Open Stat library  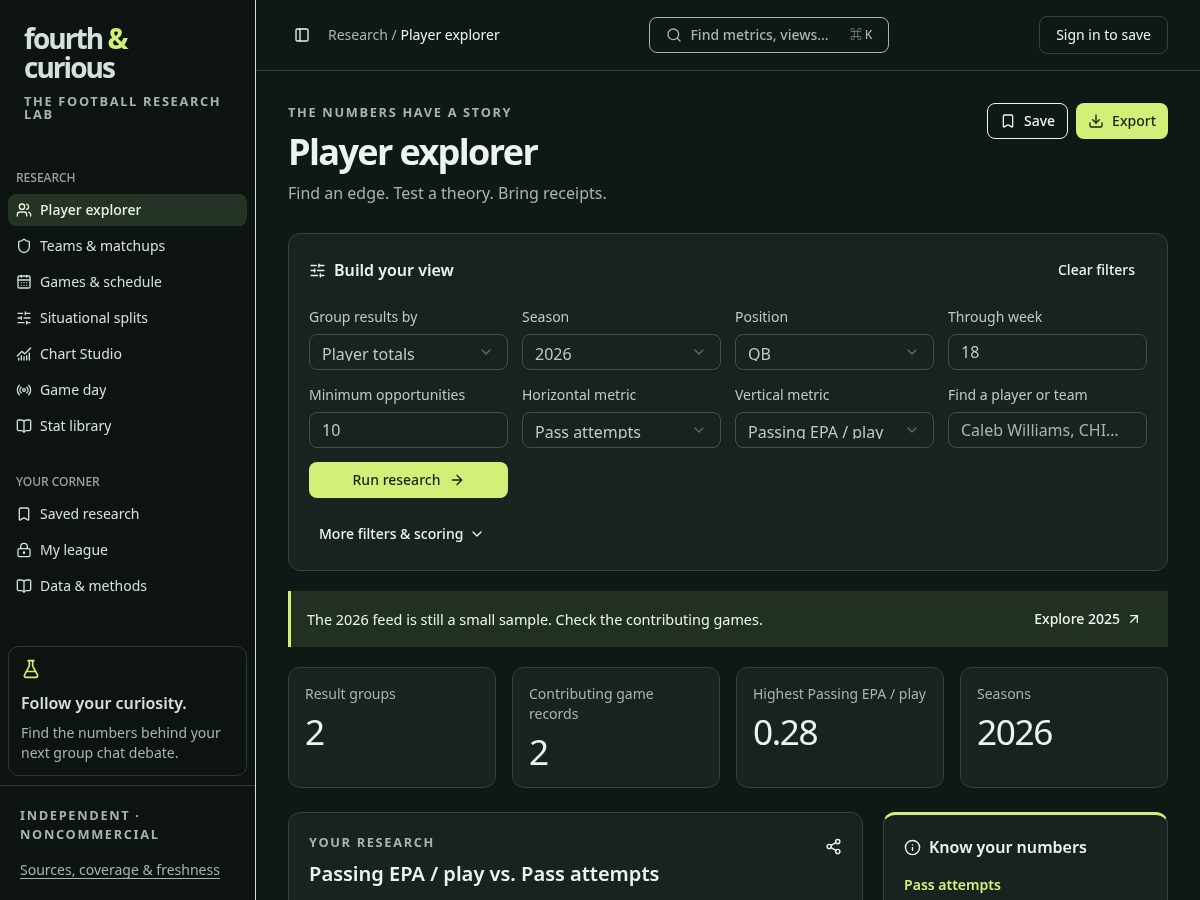click(127, 426)
